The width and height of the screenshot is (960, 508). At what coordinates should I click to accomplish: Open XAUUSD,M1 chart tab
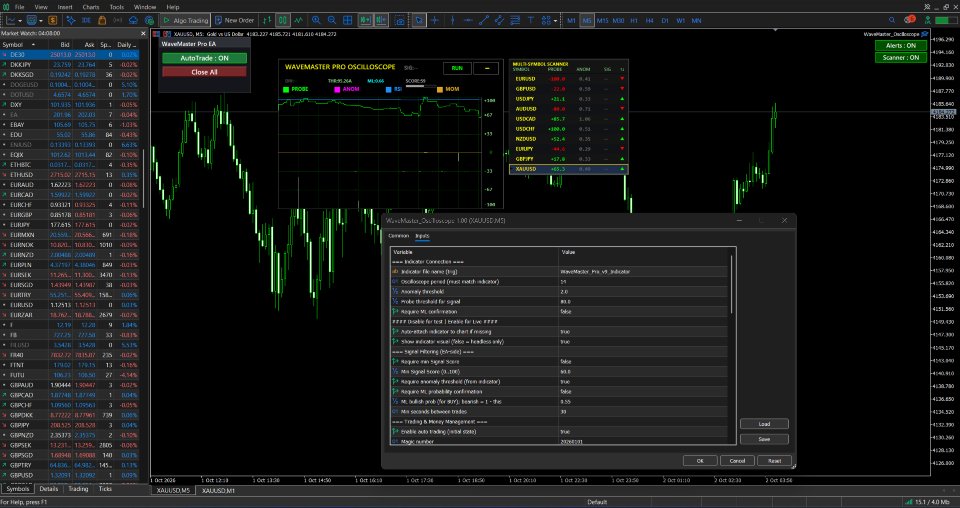coord(218,490)
